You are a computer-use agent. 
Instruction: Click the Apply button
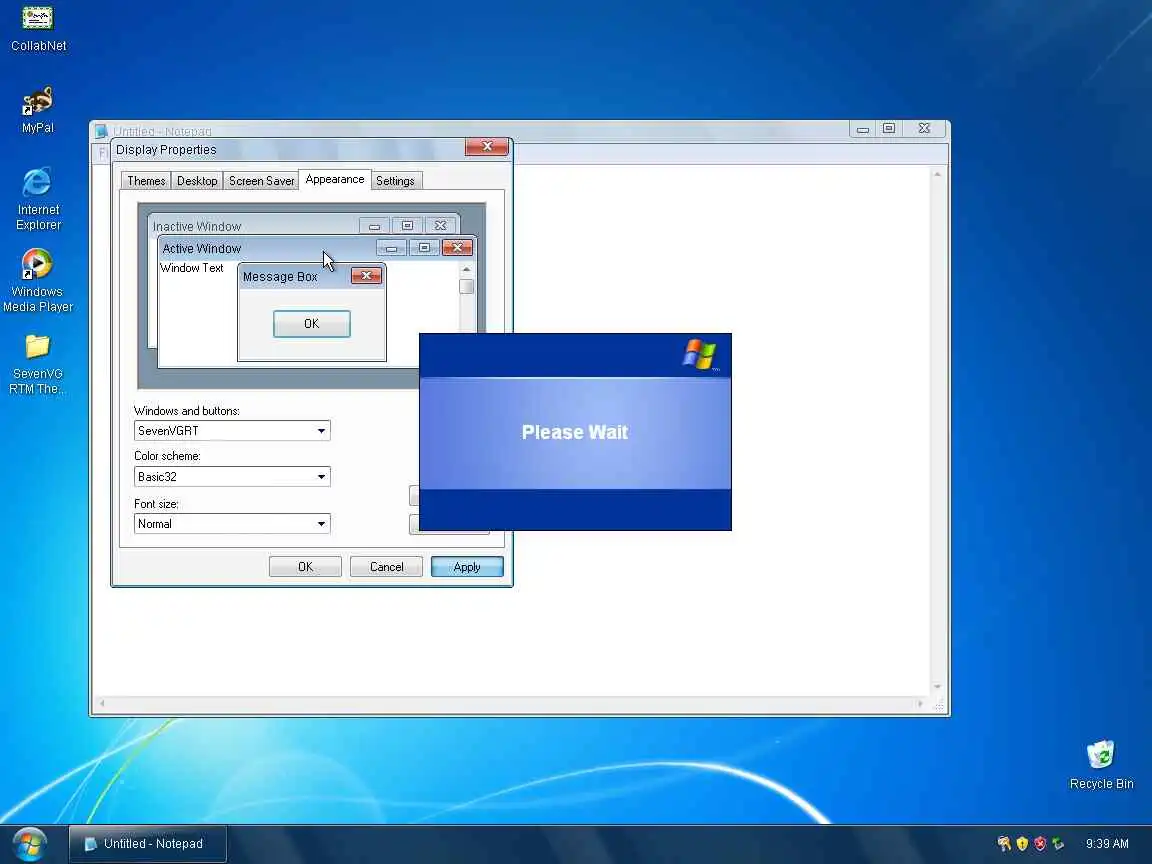(x=467, y=567)
